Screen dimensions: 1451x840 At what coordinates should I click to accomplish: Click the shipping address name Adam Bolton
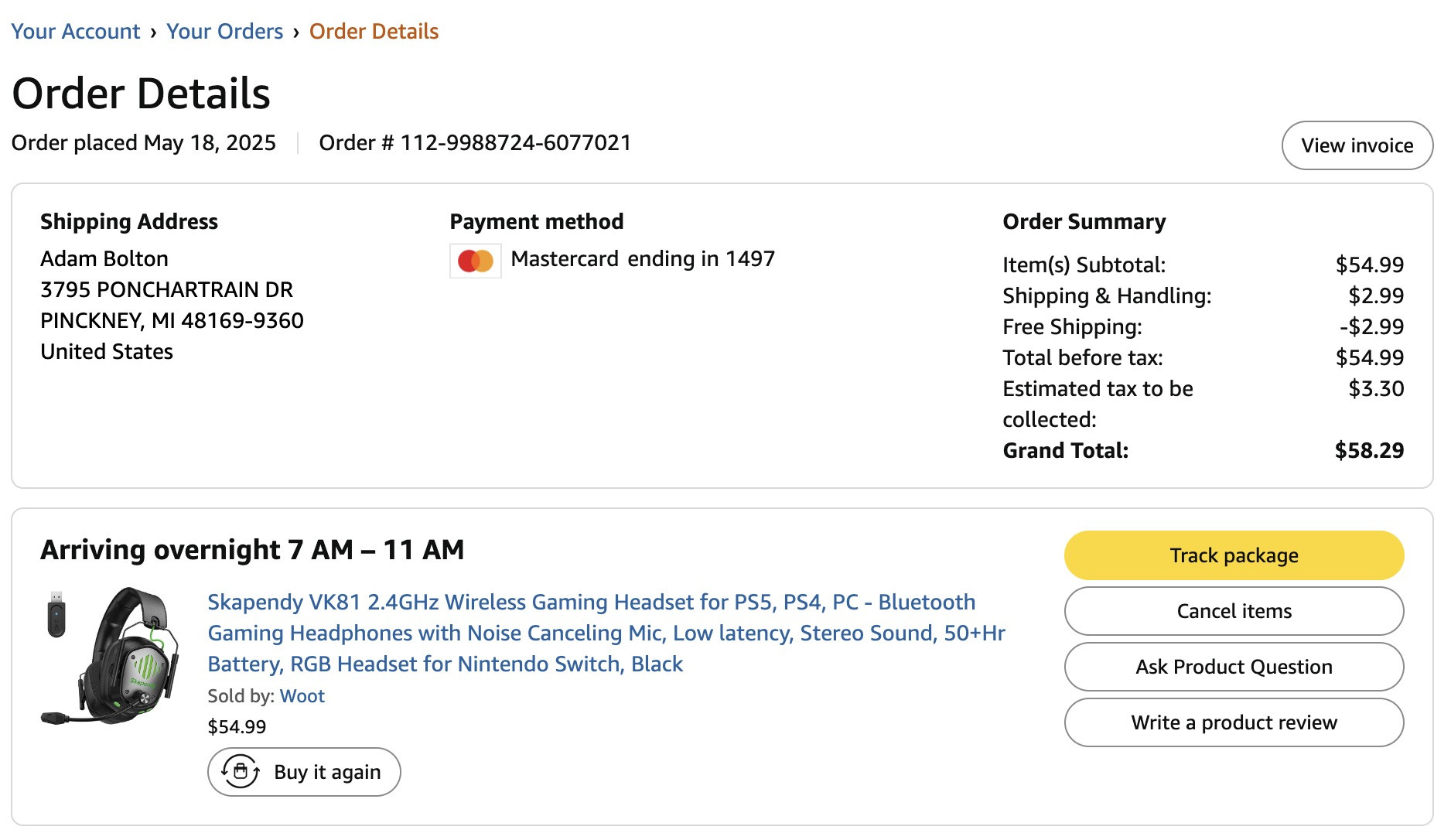[104, 258]
